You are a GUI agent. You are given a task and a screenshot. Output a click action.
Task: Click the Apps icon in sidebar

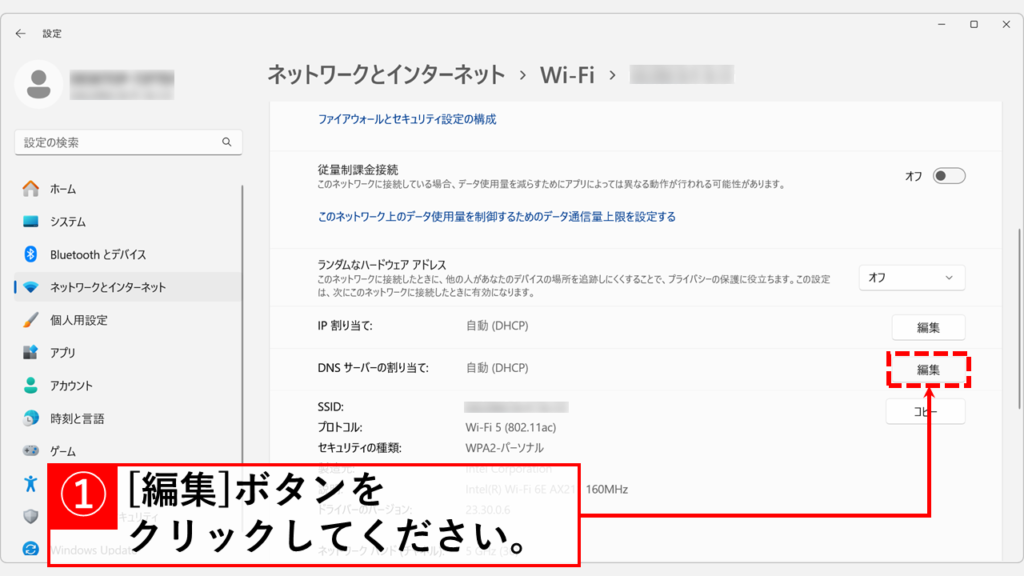click(x=30, y=353)
